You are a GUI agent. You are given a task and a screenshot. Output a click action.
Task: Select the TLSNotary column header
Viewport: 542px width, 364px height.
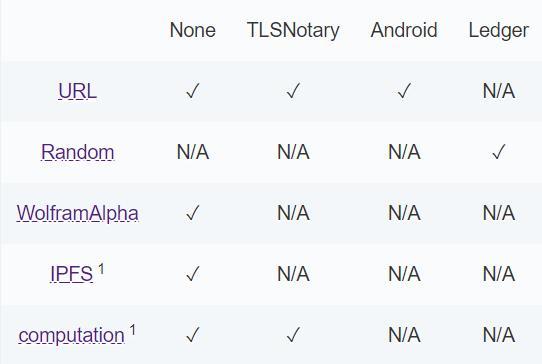pyautogui.click(x=293, y=30)
